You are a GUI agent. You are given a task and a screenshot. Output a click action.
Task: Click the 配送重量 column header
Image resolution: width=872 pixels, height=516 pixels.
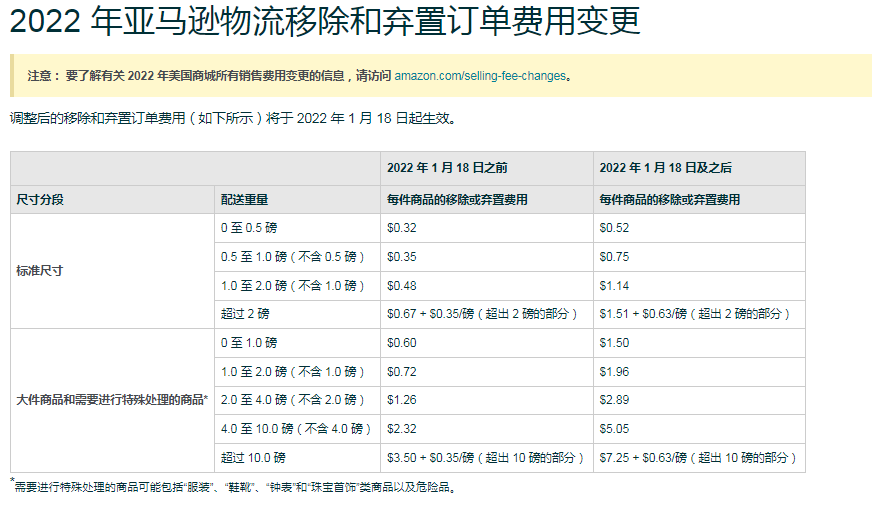(244, 200)
